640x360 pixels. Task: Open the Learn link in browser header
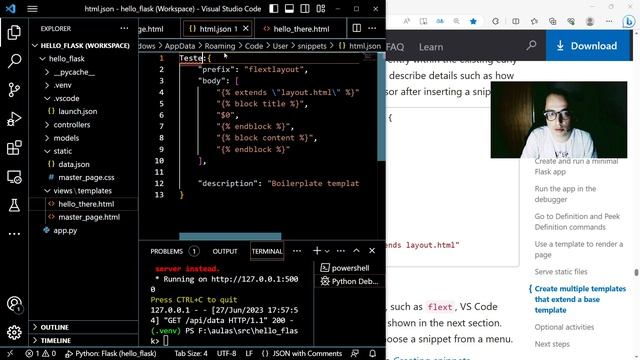coord(431,47)
